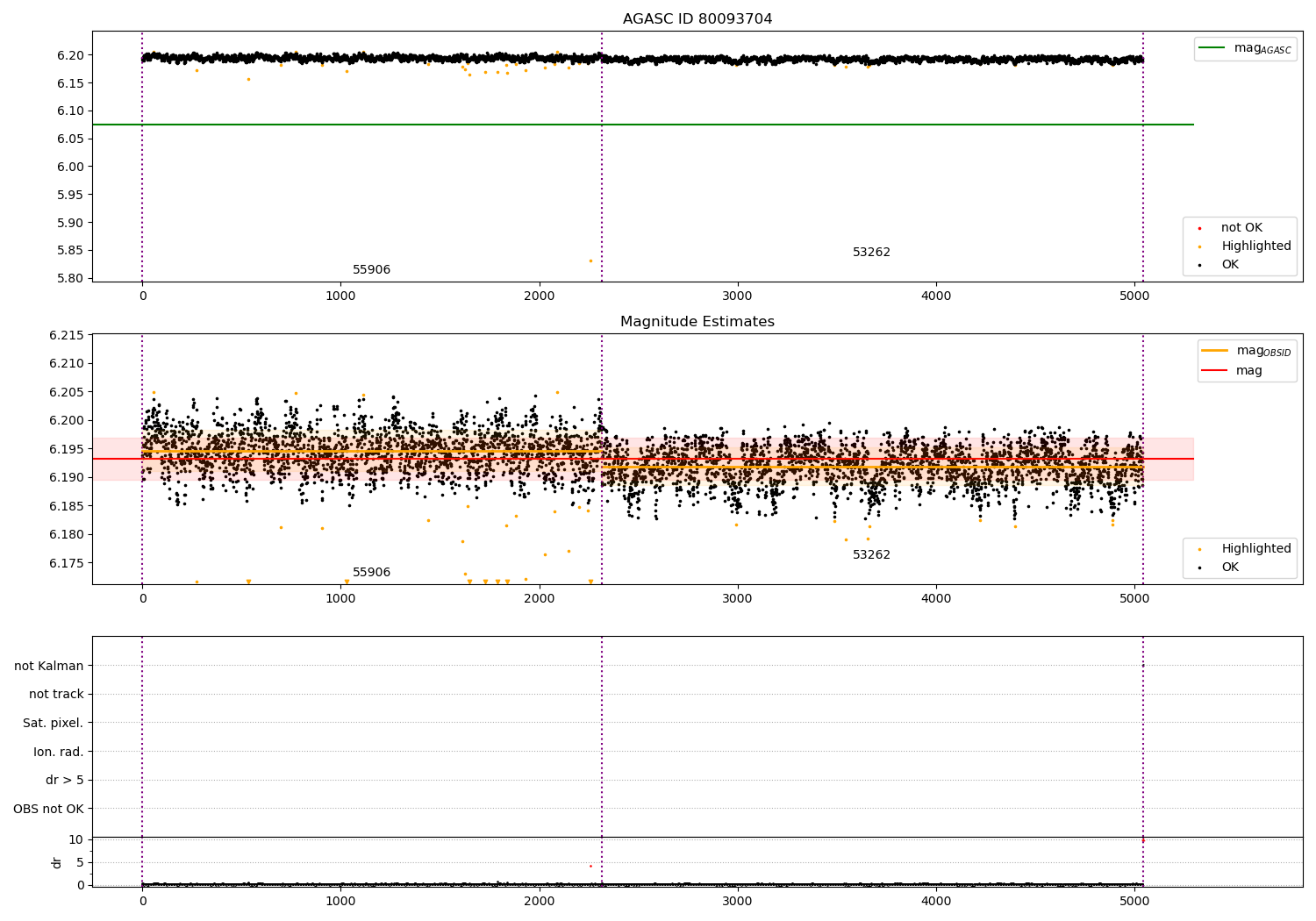Screen dimensions: 1316x921
Task: Click the 'not track' axis label
Action: 56,695
